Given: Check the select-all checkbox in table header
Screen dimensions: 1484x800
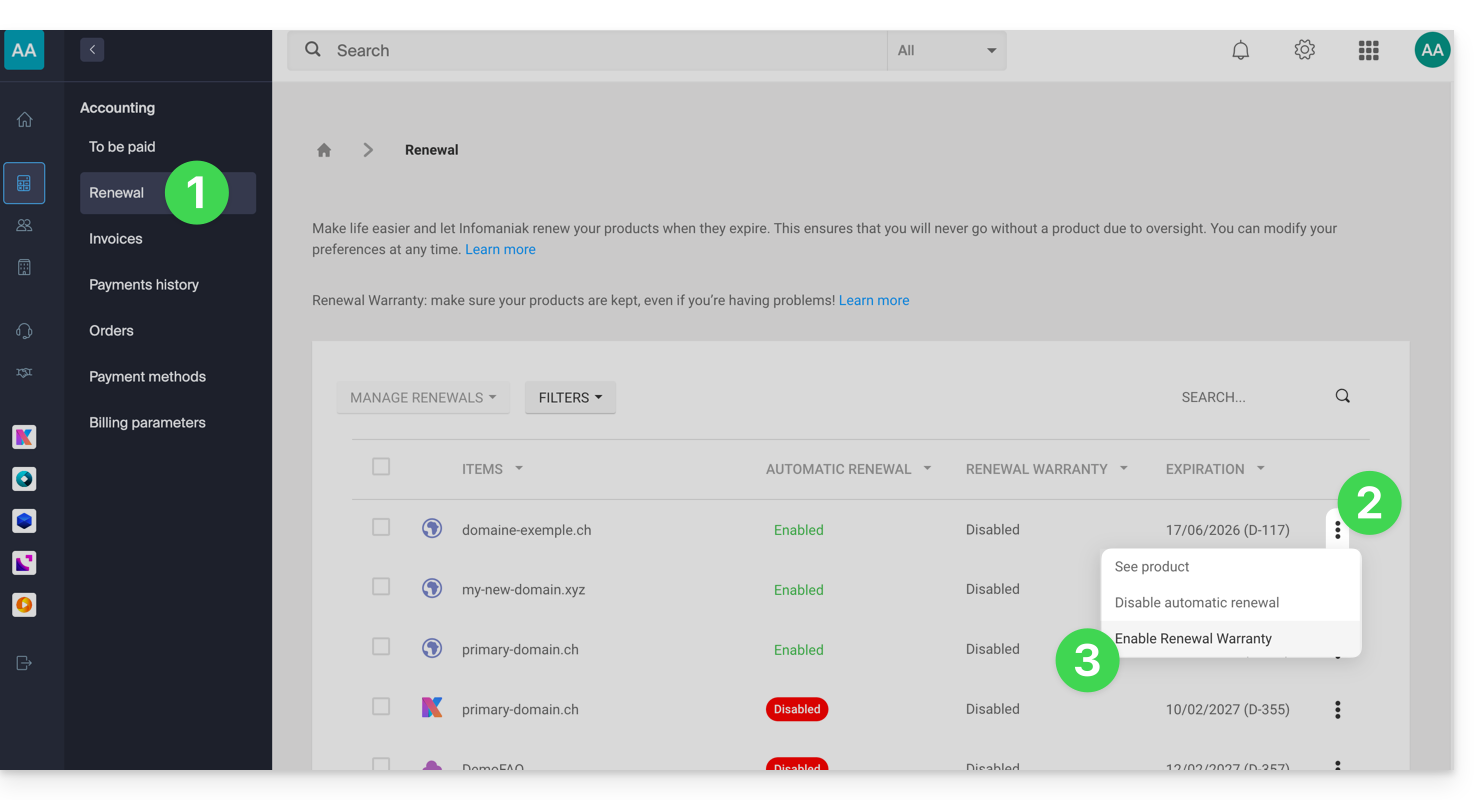Looking at the screenshot, I should click(381, 467).
